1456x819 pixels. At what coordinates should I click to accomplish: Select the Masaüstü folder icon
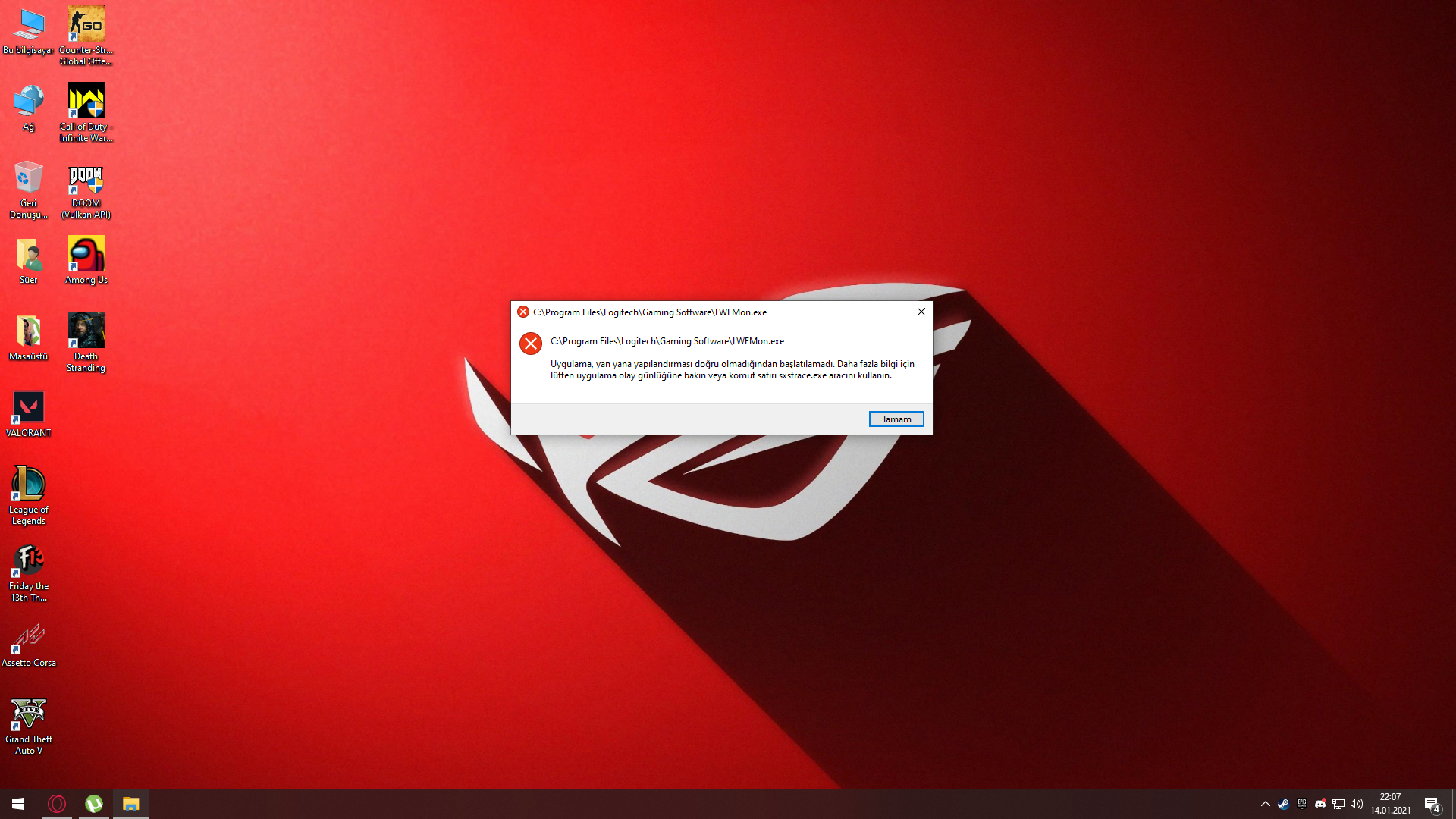(x=29, y=337)
